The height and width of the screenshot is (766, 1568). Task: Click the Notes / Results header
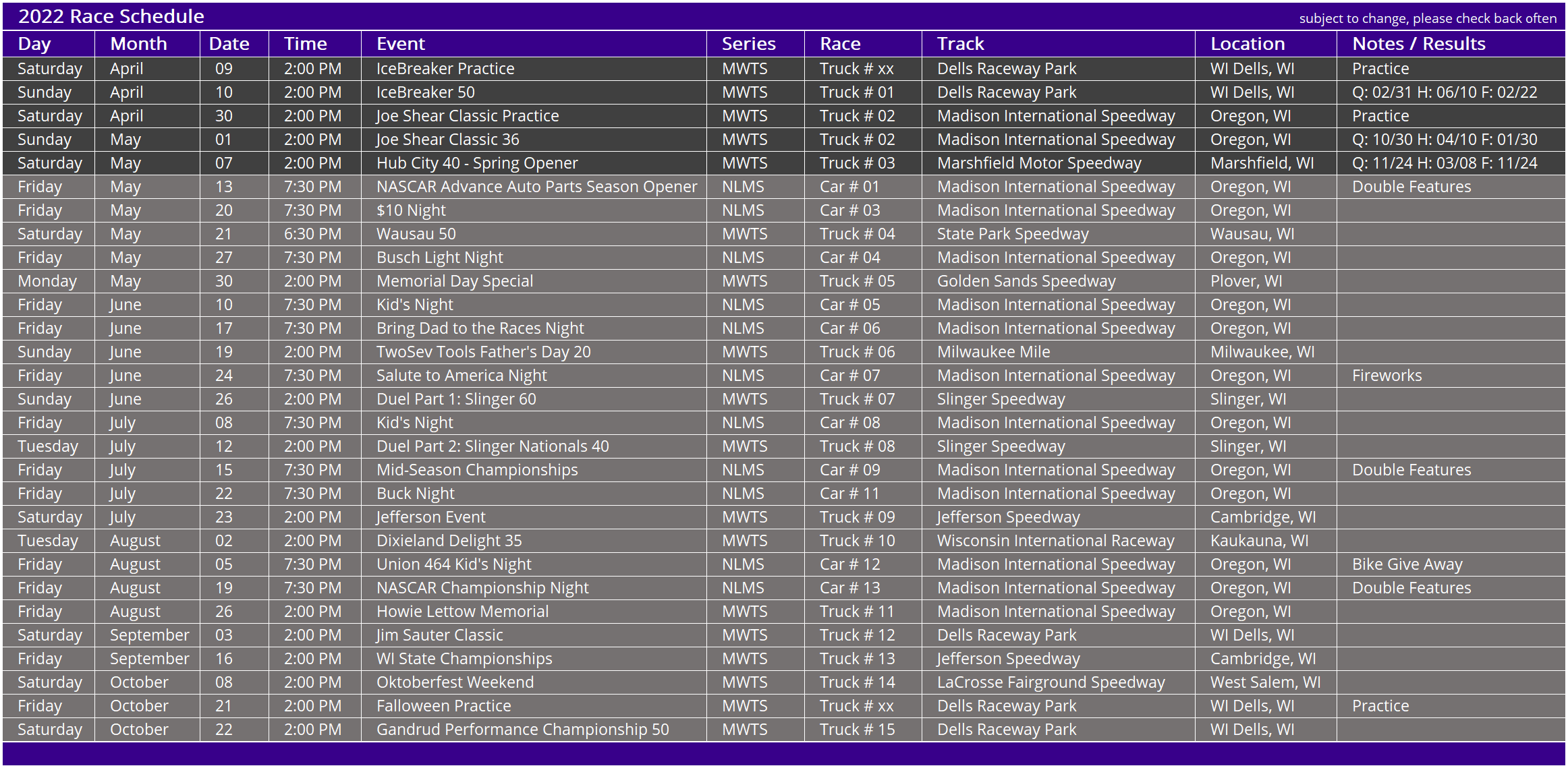(x=1418, y=44)
